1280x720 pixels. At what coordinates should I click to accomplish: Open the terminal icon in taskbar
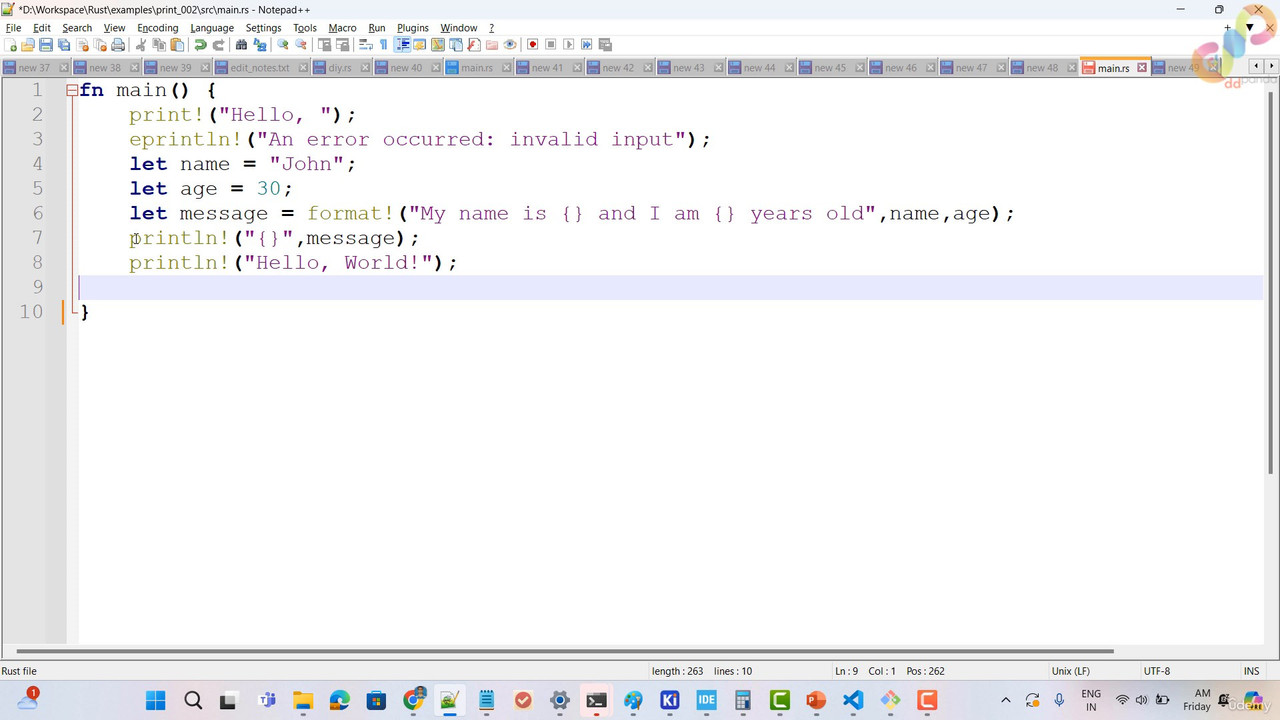click(596, 700)
